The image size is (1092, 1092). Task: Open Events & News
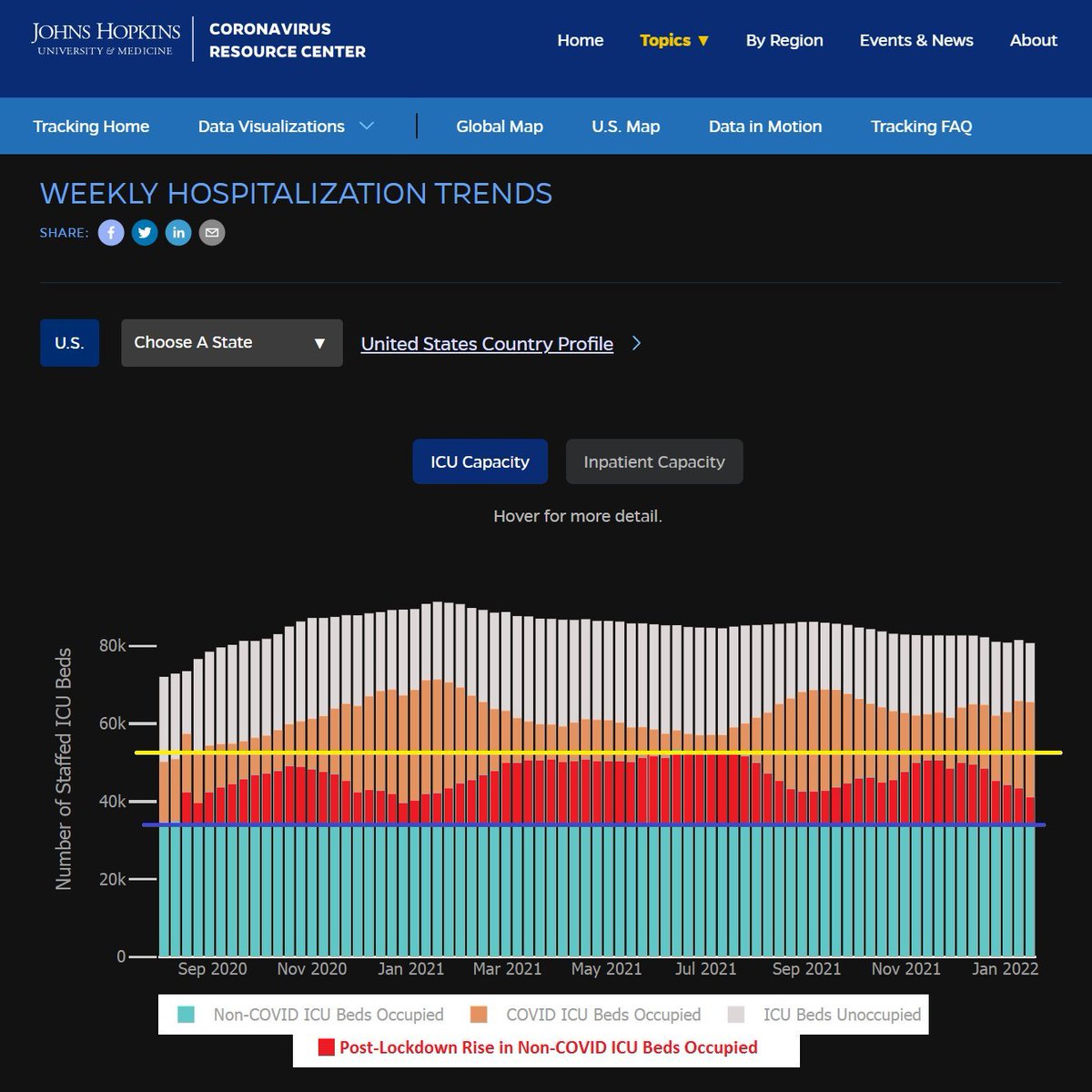pos(916,40)
